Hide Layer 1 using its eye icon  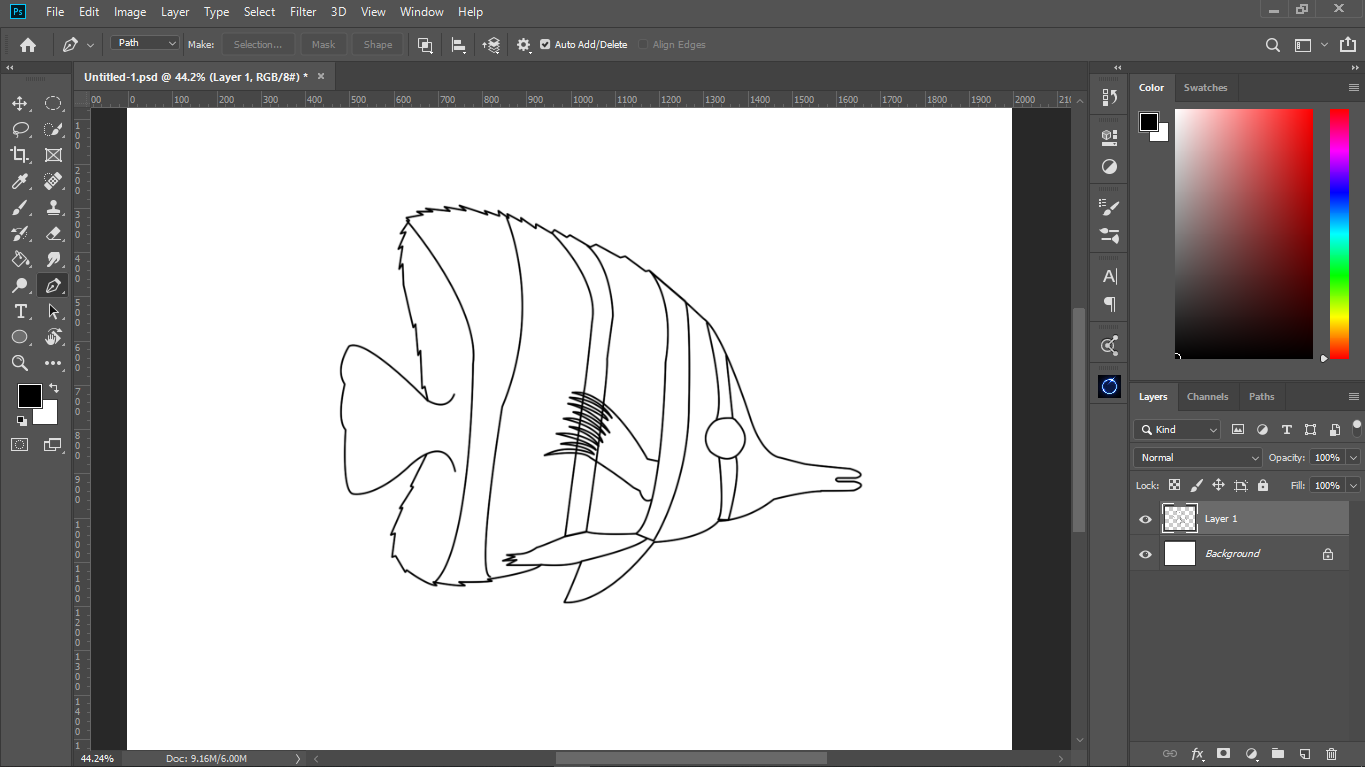1146,519
